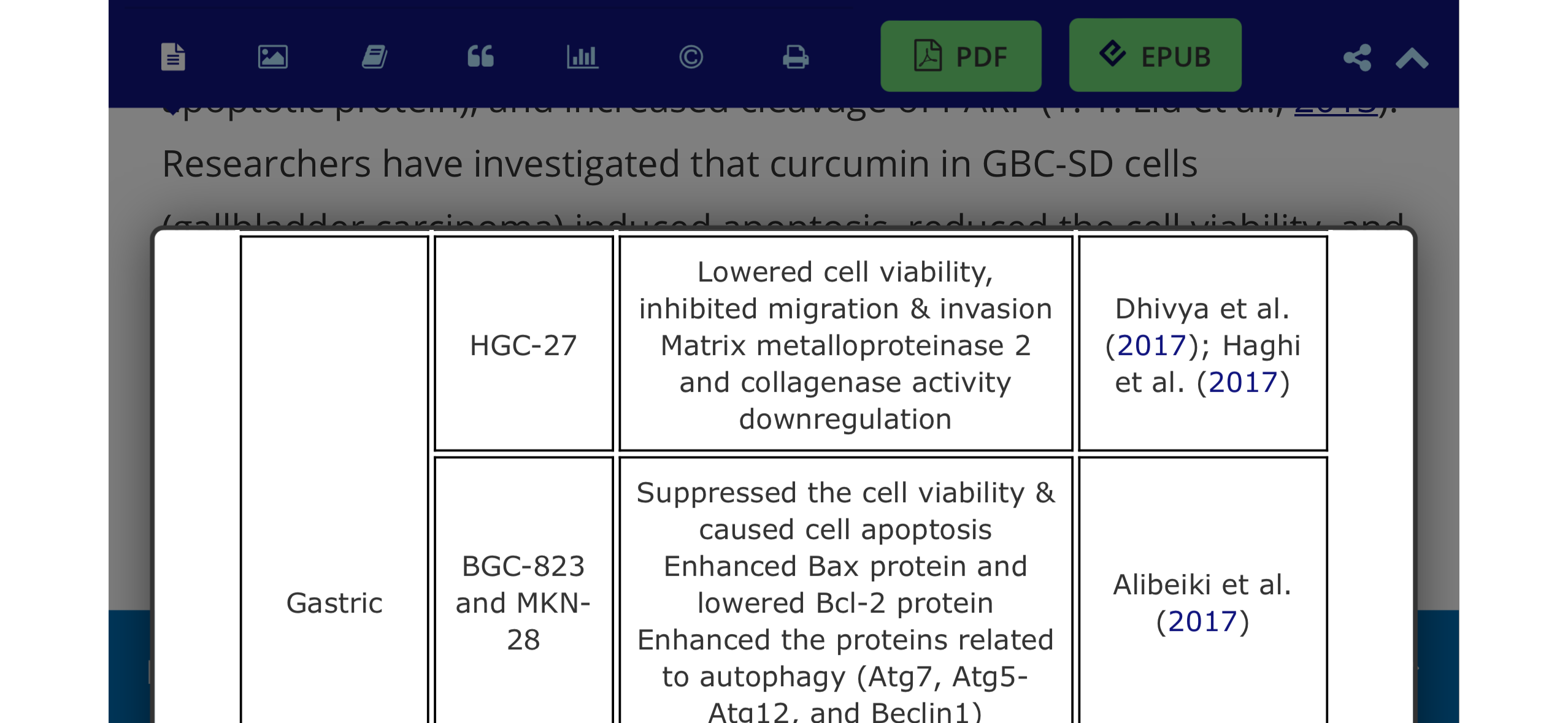
Task: Open the metrics bar chart icon
Action: [x=582, y=57]
